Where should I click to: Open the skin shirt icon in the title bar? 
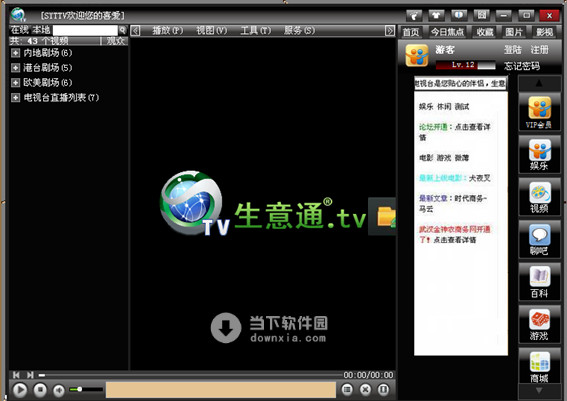click(436, 16)
